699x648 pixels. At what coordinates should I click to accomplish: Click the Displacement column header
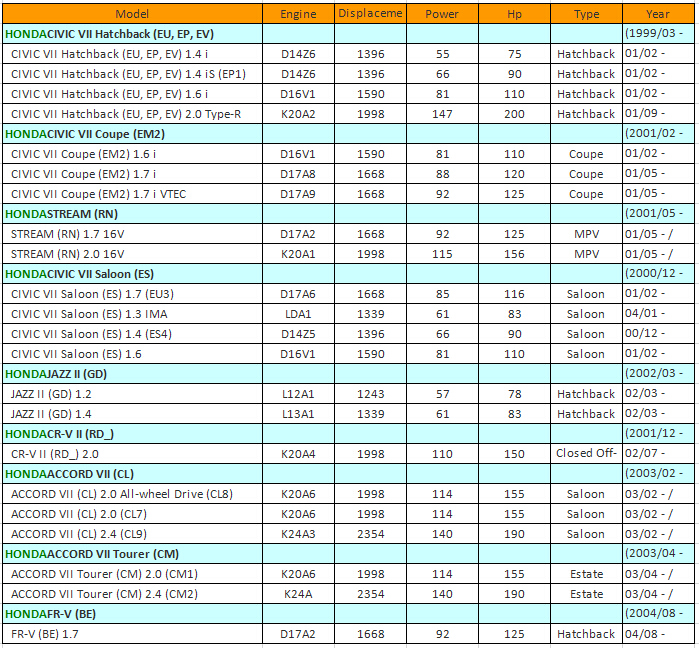(370, 14)
